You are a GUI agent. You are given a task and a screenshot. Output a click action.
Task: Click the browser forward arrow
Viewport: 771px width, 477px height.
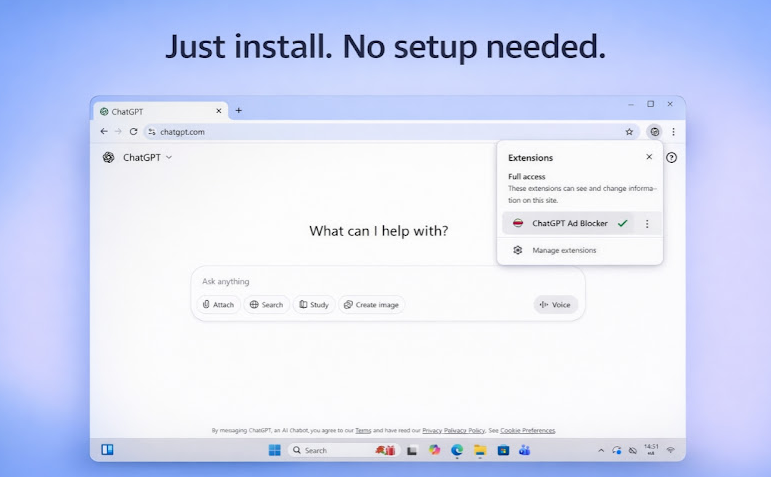click(x=118, y=131)
